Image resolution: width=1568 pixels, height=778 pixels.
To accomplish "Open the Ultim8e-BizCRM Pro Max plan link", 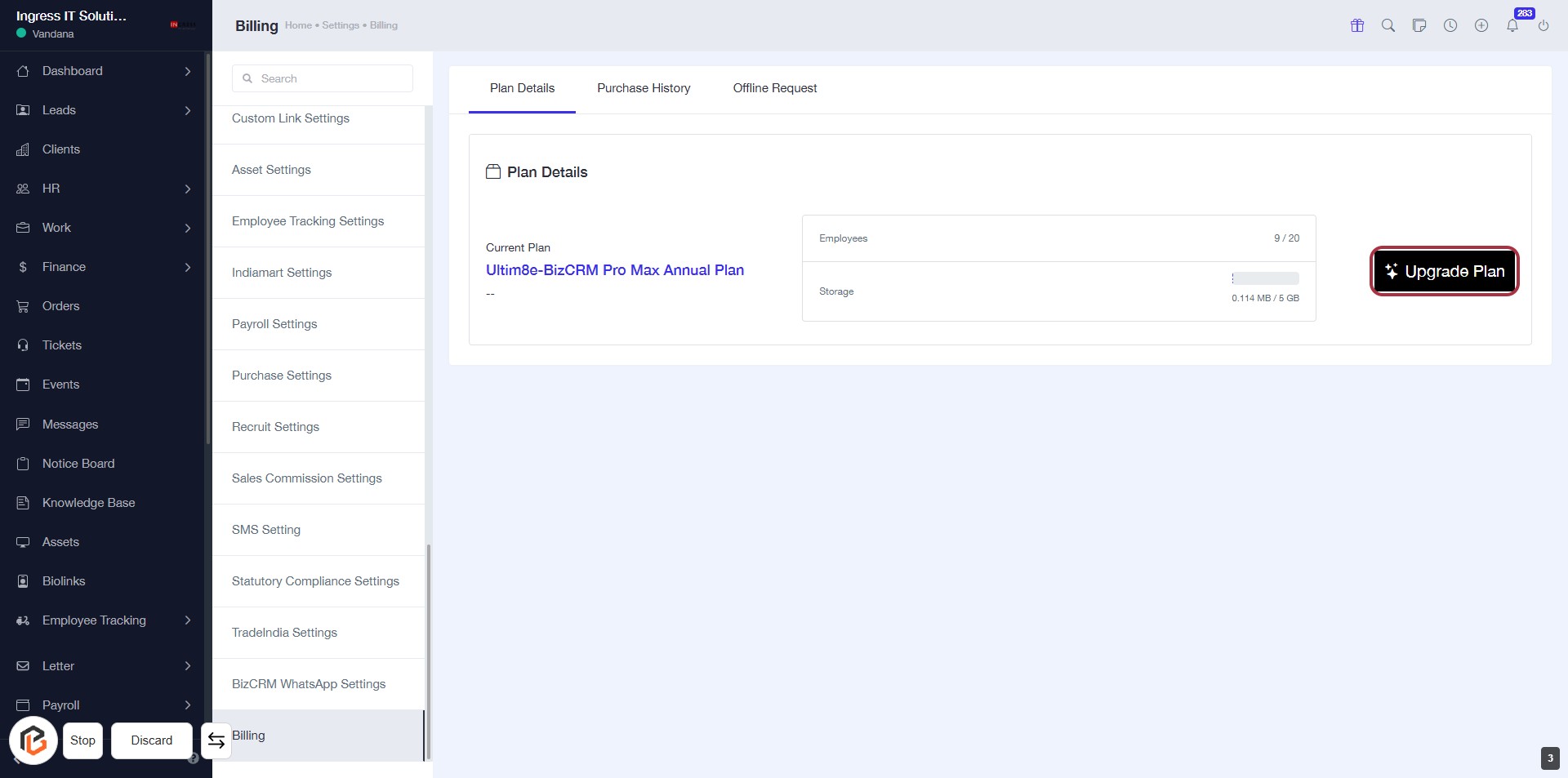I will coord(614,270).
